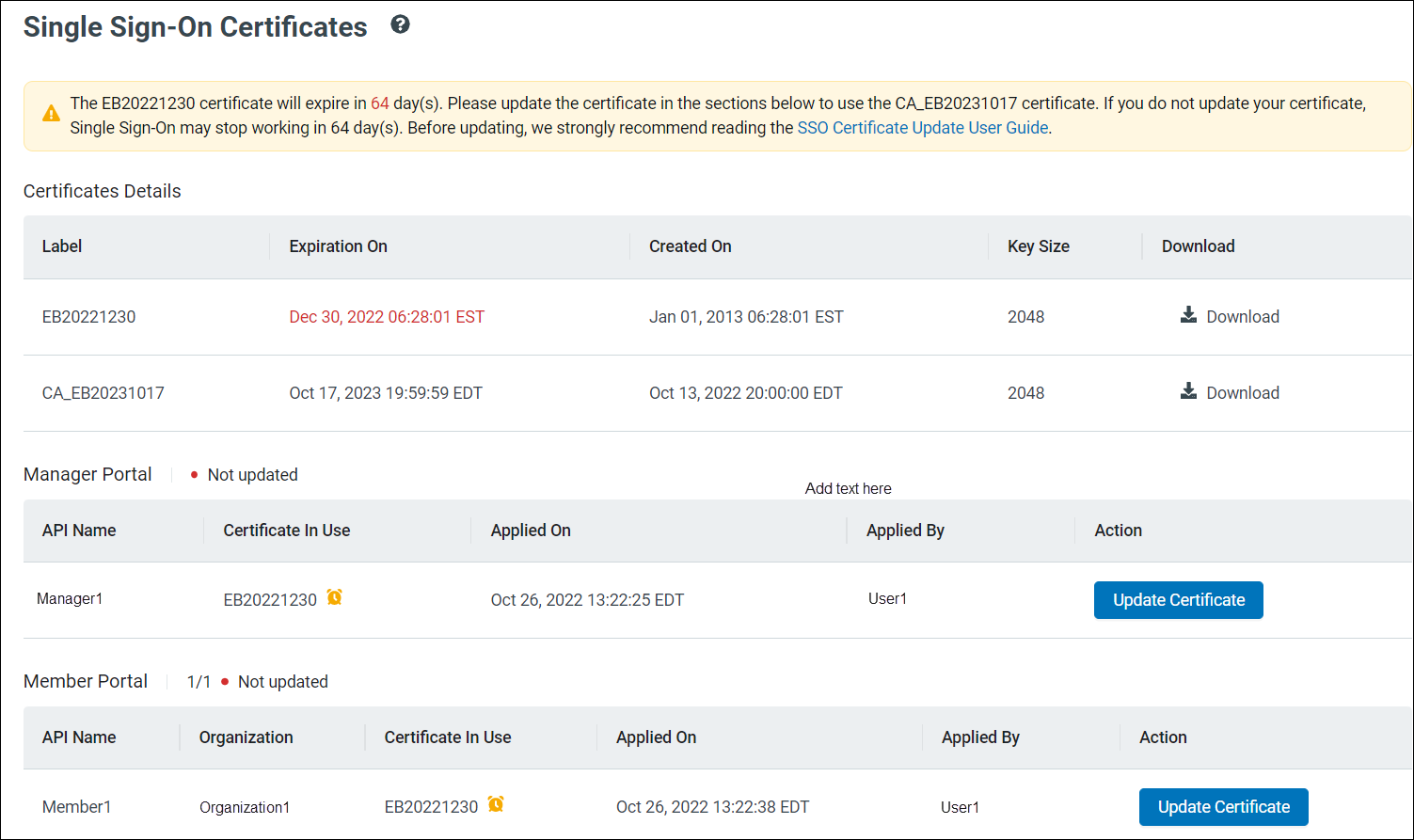This screenshot has width=1414, height=840.
Task: Click download icon for EB20221230 certificate
Action: pyautogui.click(x=1189, y=315)
